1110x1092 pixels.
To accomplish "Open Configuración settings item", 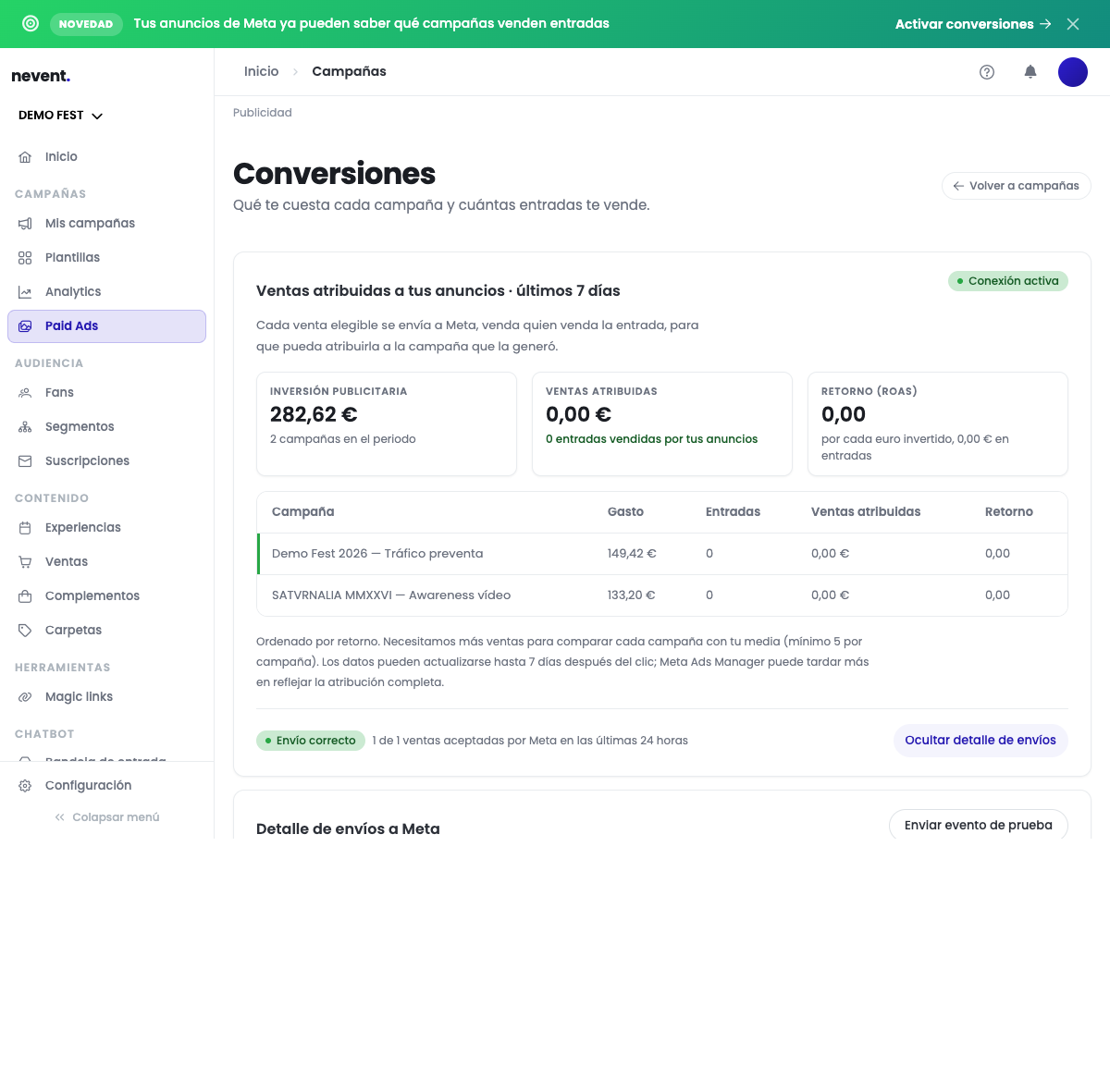I will pyautogui.click(x=106, y=786).
